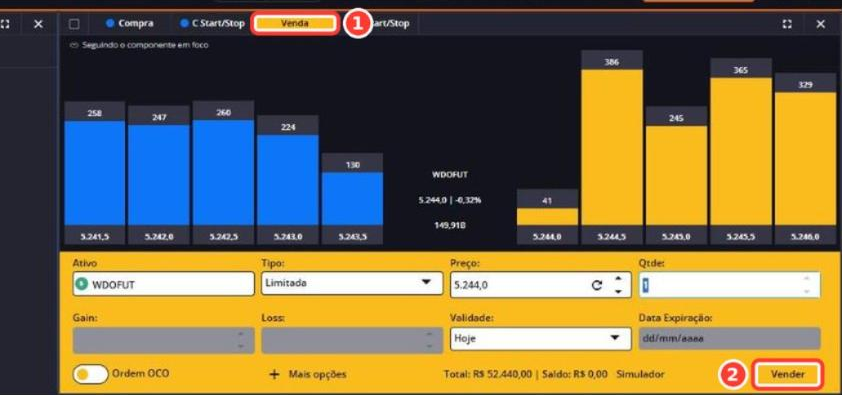
Task: Tick the checkbox left of the Compra tab
Action: tap(74, 24)
